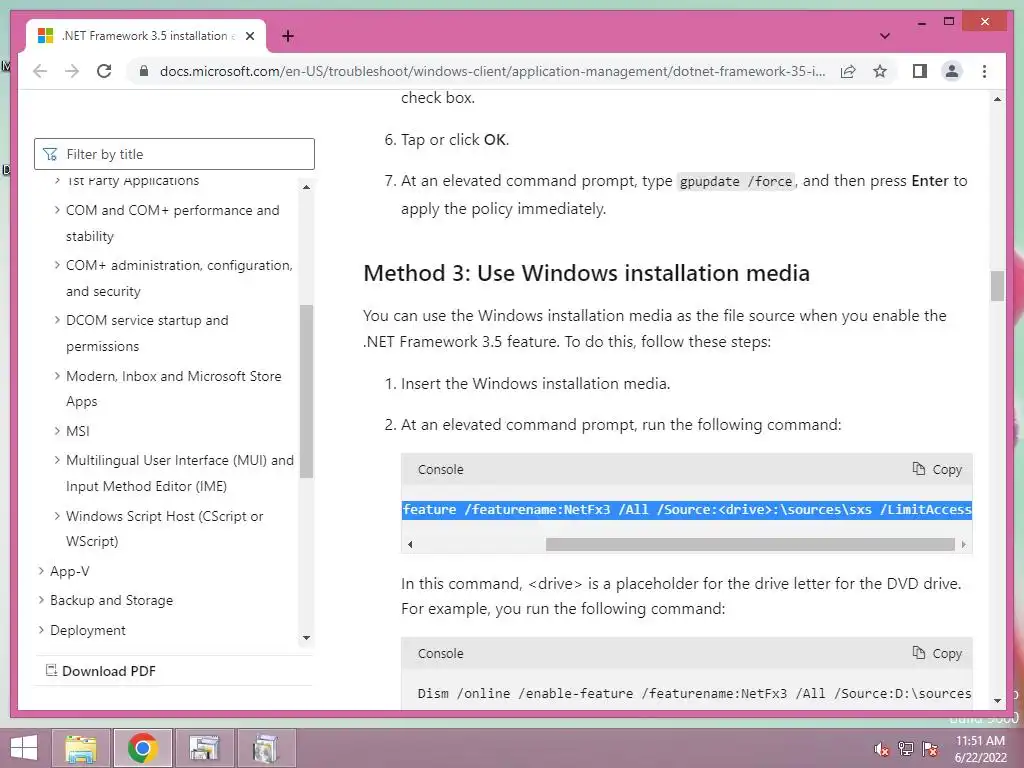Open Chrome's three-dot menu
Image resolution: width=1024 pixels, height=768 pixels.
tap(984, 71)
